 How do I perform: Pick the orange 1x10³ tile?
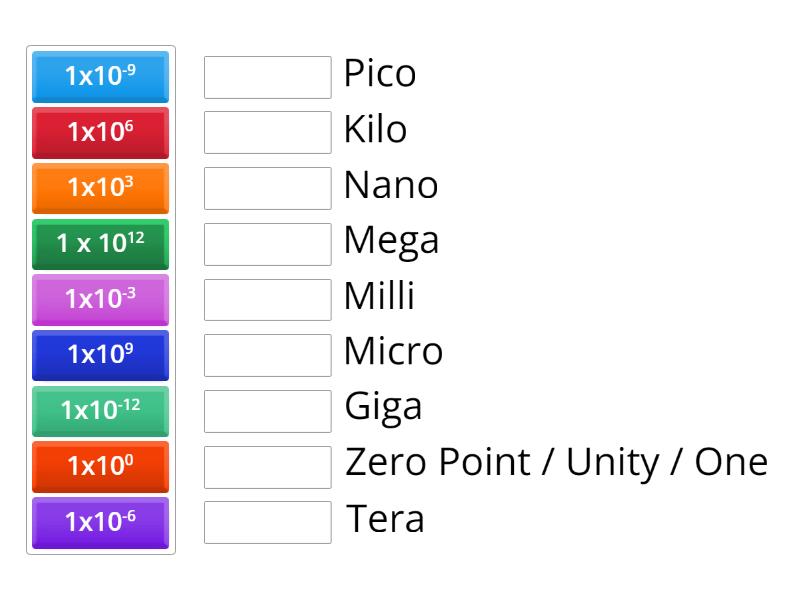[x=100, y=188]
